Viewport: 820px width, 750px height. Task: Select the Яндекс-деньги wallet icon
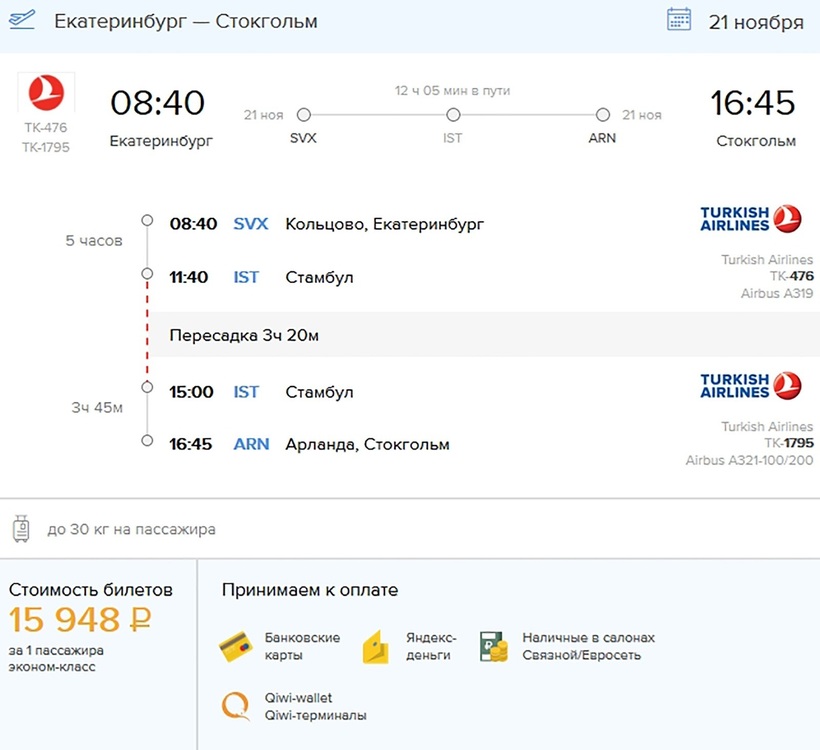(x=375, y=646)
